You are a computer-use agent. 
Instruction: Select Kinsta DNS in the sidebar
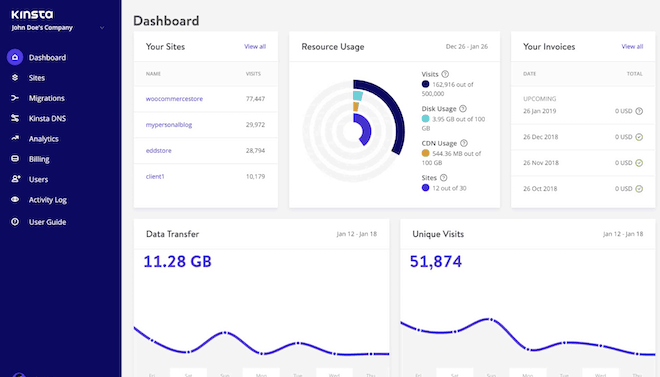pos(47,119)
